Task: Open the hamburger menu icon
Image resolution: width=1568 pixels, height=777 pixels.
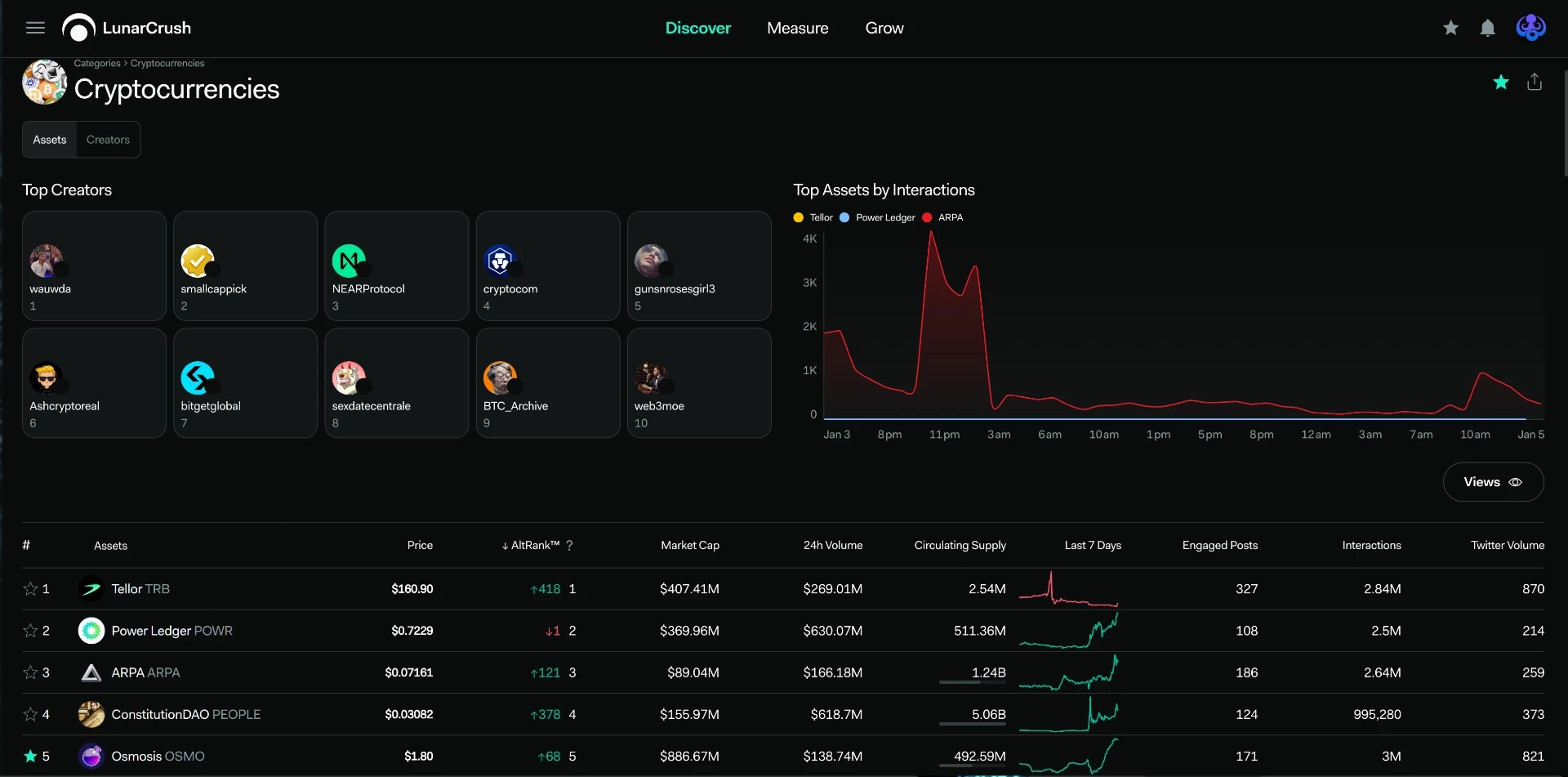Action: click(35, 28)
